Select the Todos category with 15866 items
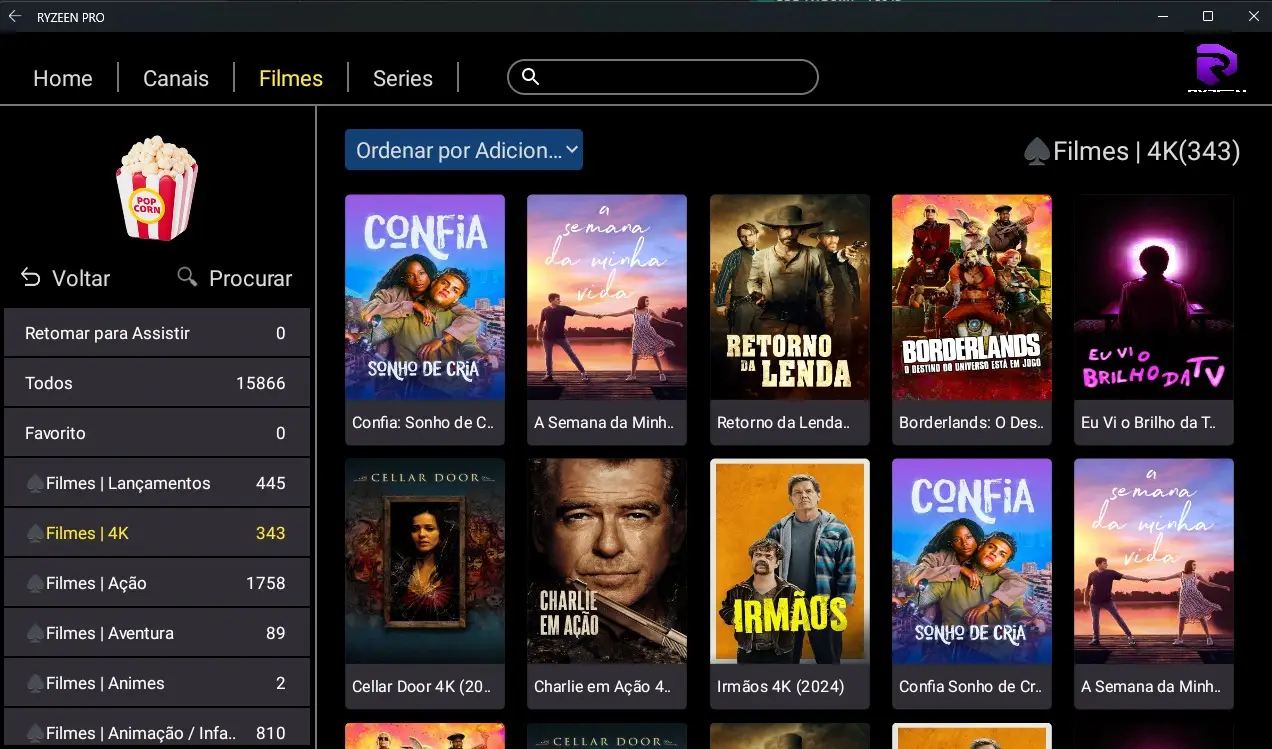The image size is (1272, 749). point(157,383)
